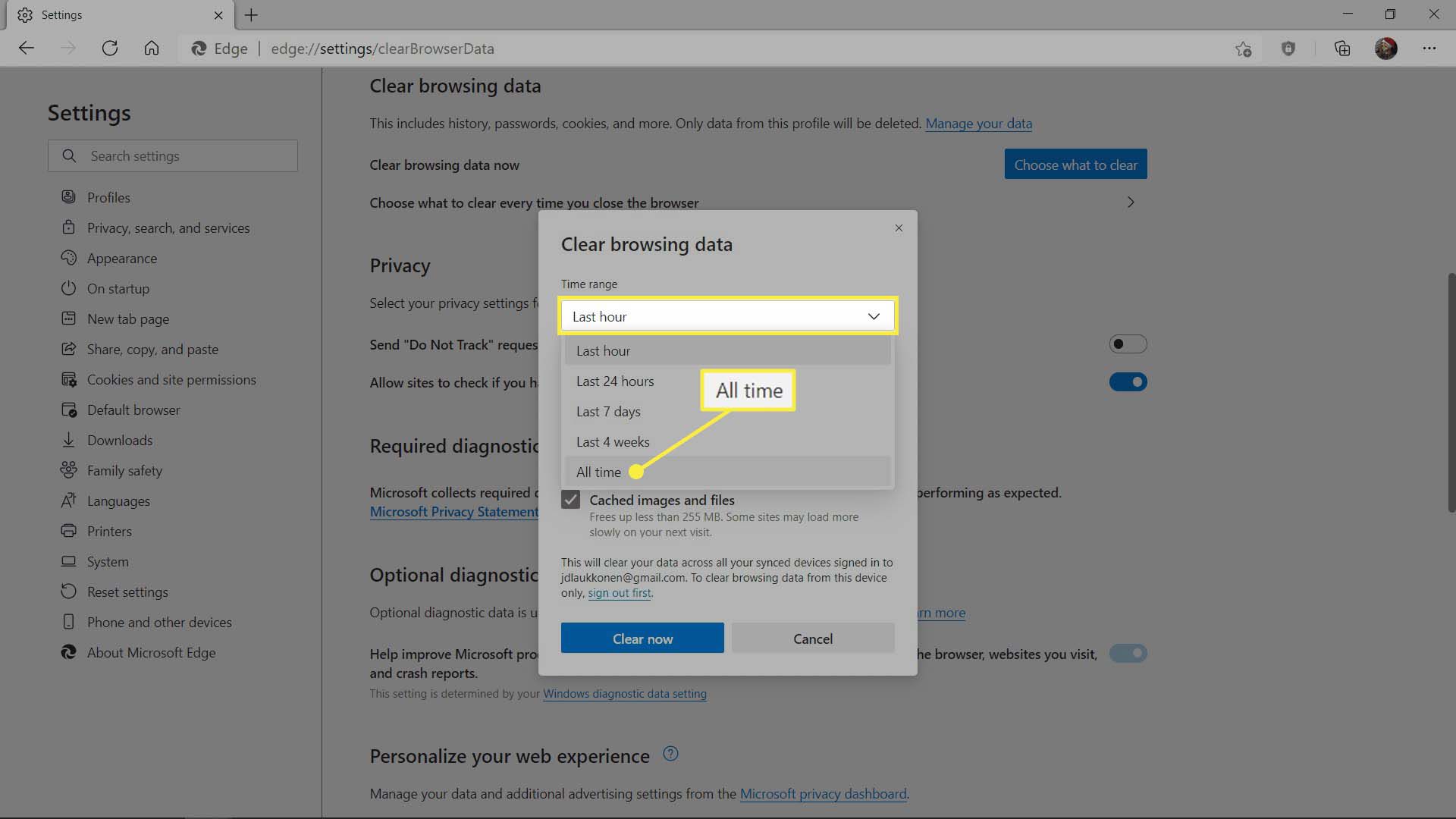This screenshot has width=1456, height=819.
Task: Click the Appearance sidebar icon
Action: tap(69, 258)
